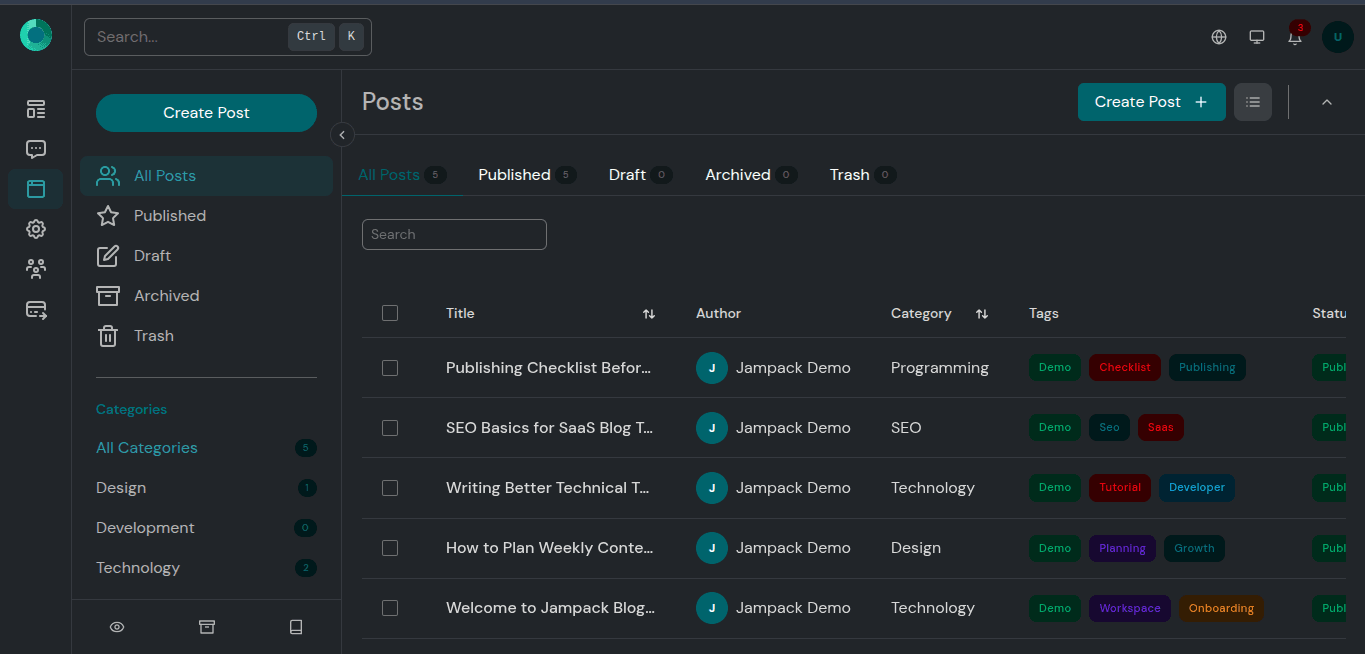1365x654 pixels.
Task: Collapse the sidebar with chevron-left toggle
Action: [x=342, y=134]
